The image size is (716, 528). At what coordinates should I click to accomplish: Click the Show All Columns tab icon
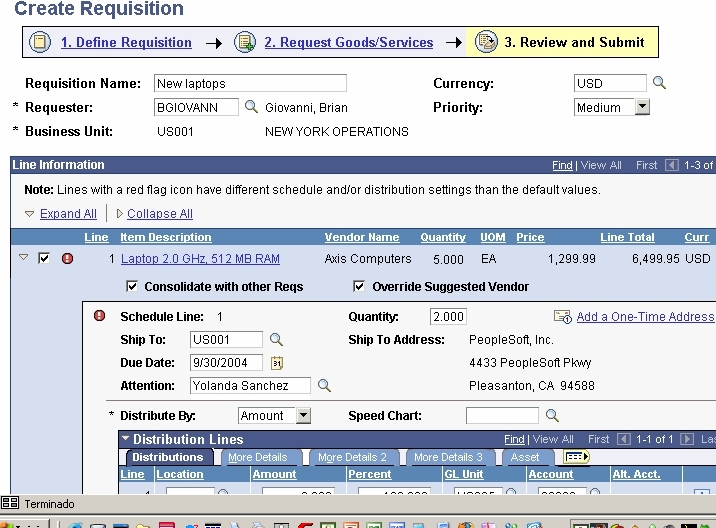coord(576,456)
